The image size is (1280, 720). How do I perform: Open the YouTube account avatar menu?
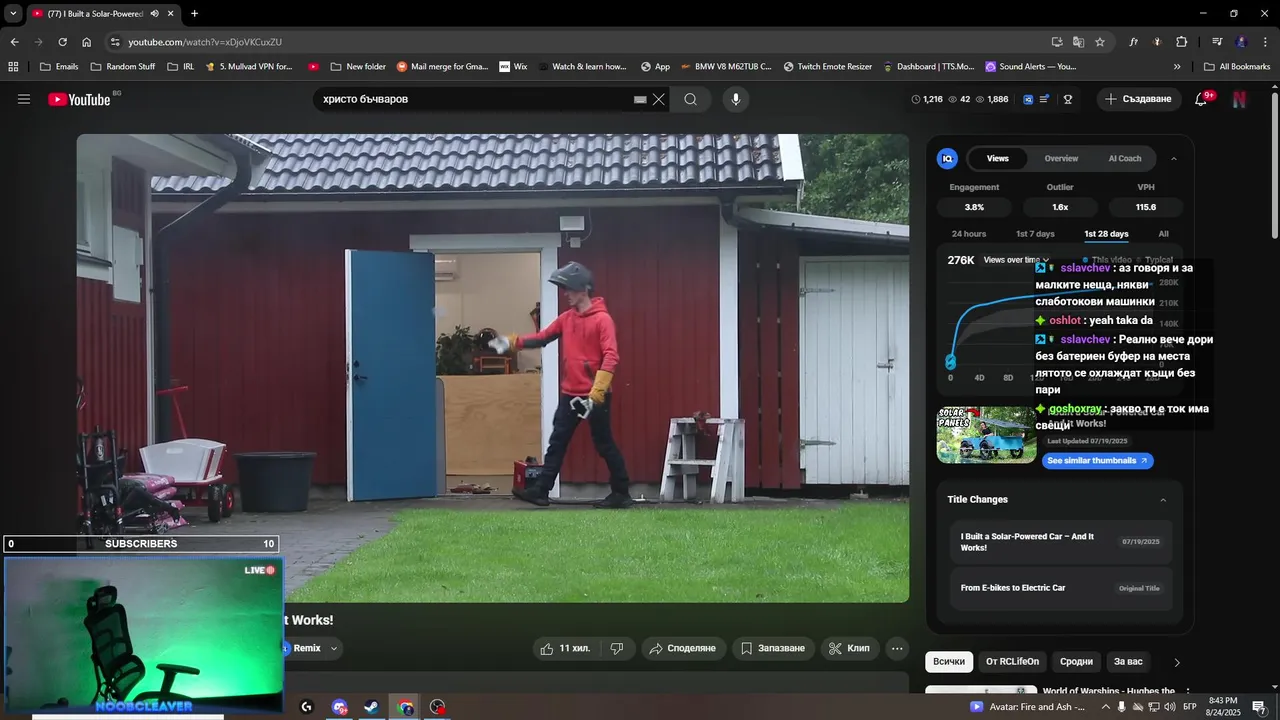pyautogui.click(x=1239, y=99)
